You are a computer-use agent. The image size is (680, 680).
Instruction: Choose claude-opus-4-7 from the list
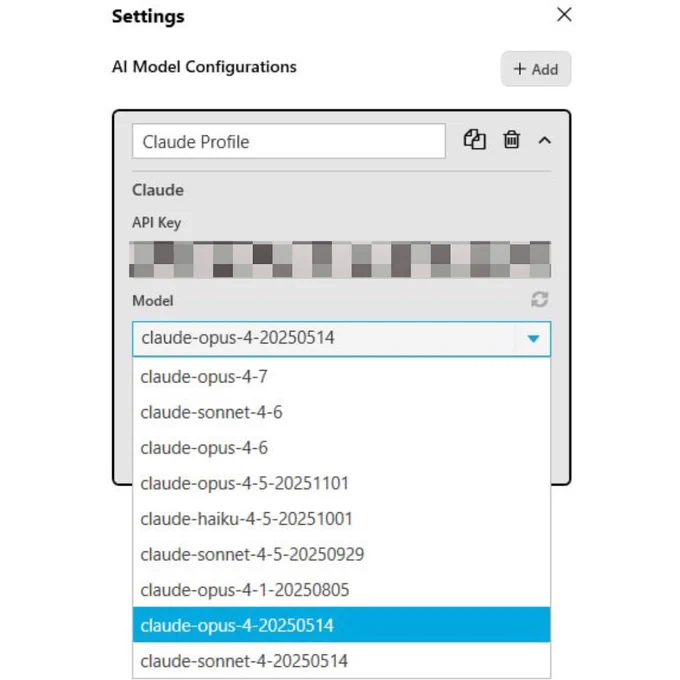341,376
